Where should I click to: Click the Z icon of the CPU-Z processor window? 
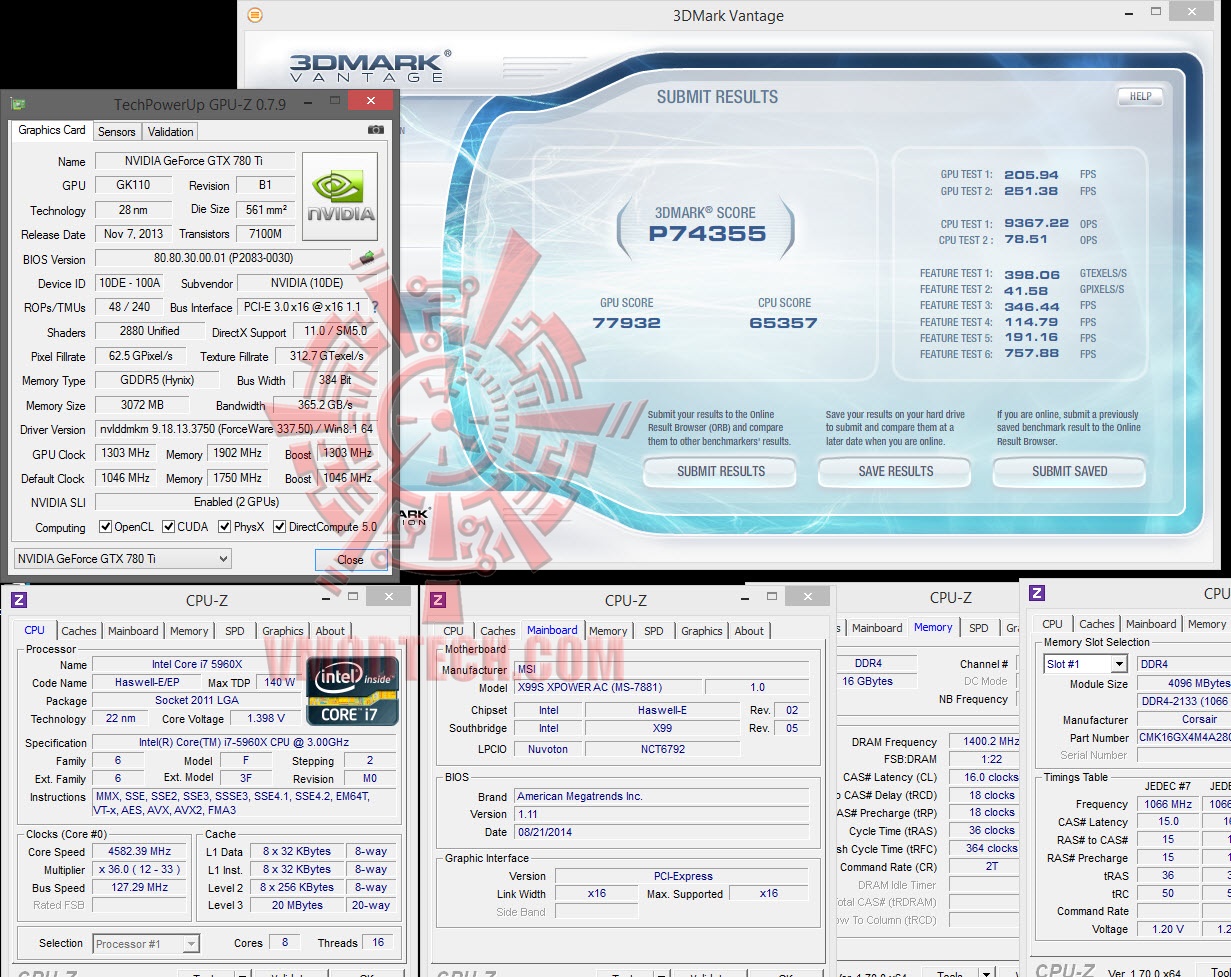click(18, 599)
